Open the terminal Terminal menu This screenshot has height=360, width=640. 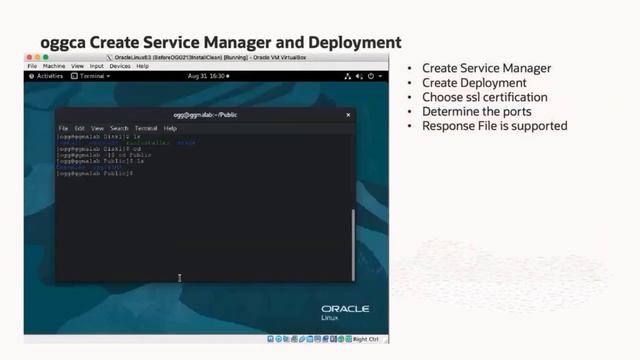[x=146, y=128]
